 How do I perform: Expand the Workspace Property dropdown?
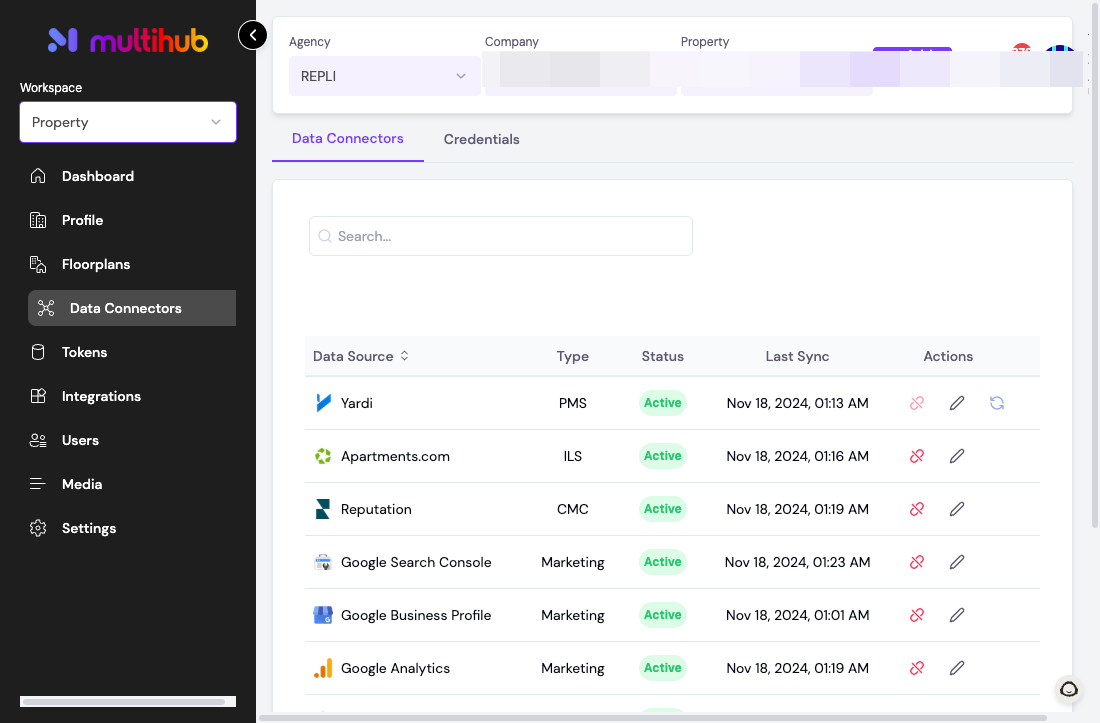pyautogui.click(x=128, y=122)
